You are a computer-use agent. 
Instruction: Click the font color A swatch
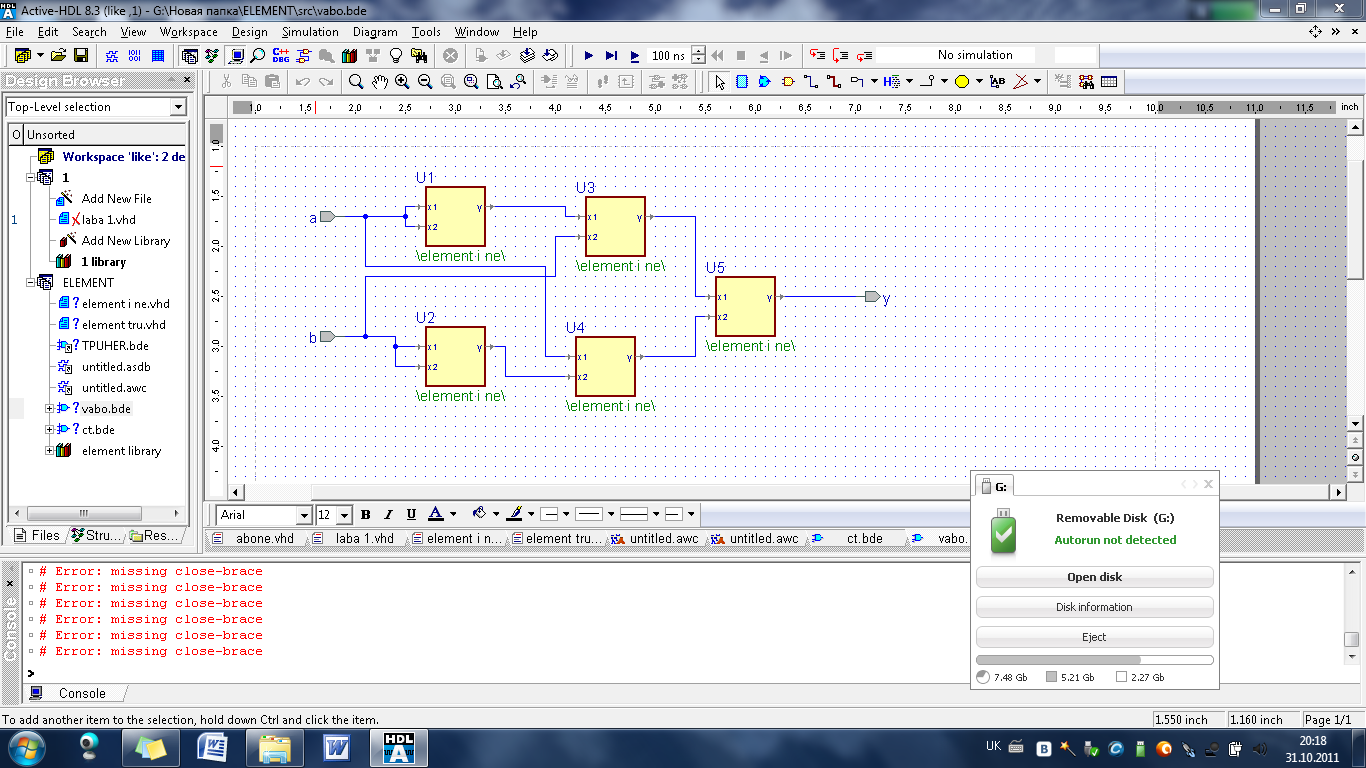(x=436, y=514)
